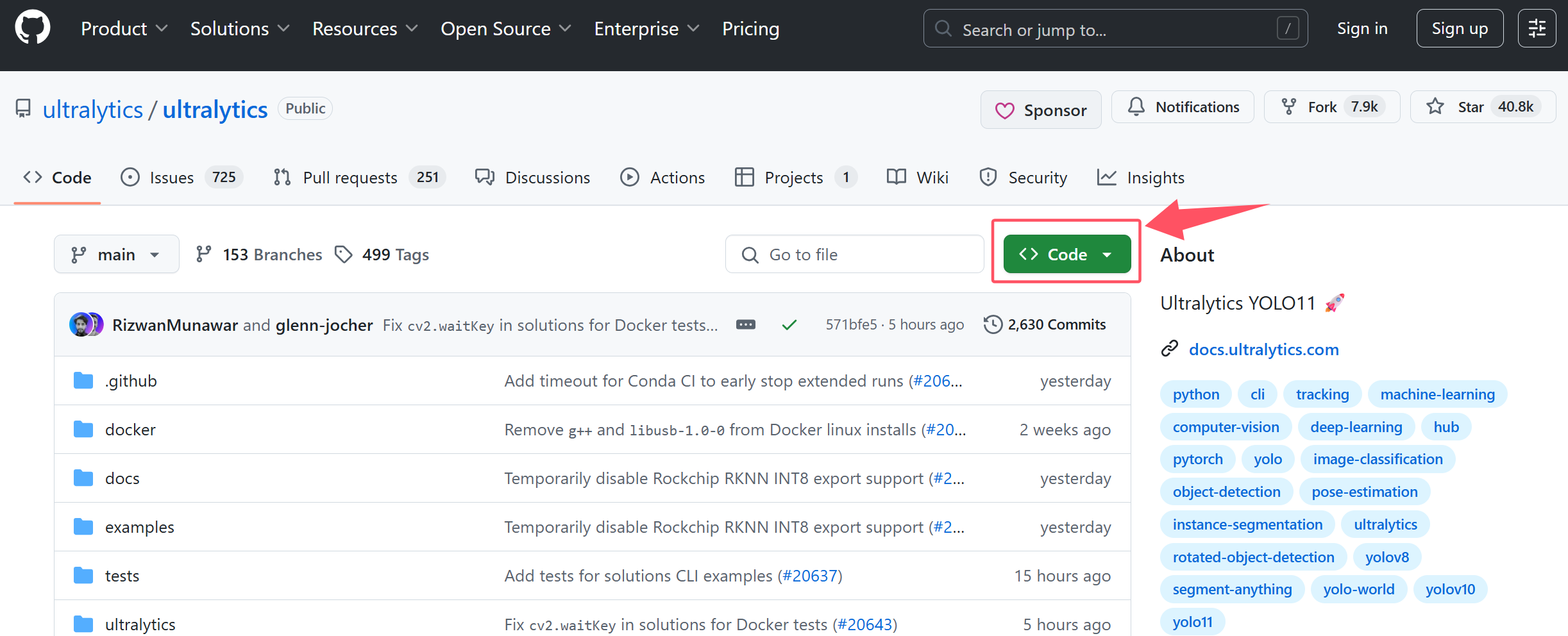
Task: Click the .github folder icon
Action: pyautogui.click(x=83, y=381)
